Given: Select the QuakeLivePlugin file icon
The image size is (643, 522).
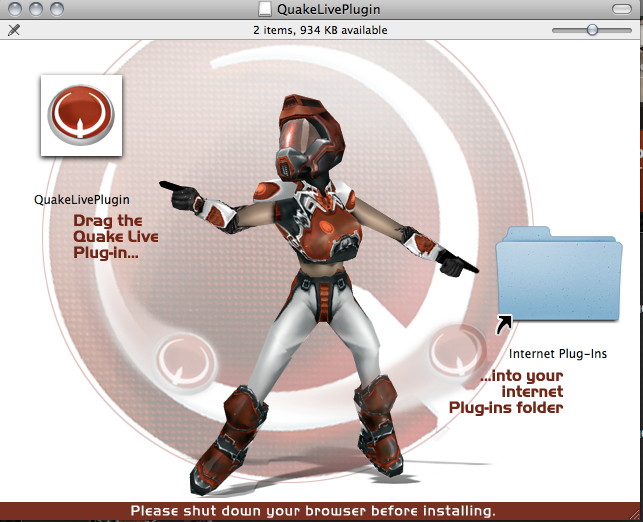Looking at the screenshot, I should pos(81,115).
